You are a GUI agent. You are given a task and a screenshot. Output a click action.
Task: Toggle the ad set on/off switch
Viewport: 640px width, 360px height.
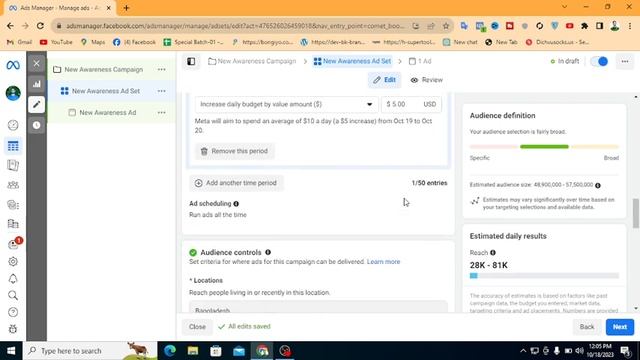pos(599,61)
